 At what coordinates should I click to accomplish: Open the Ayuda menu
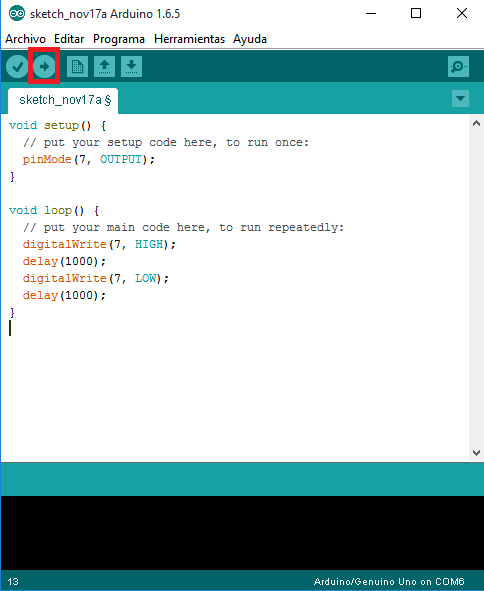[250, 39]
